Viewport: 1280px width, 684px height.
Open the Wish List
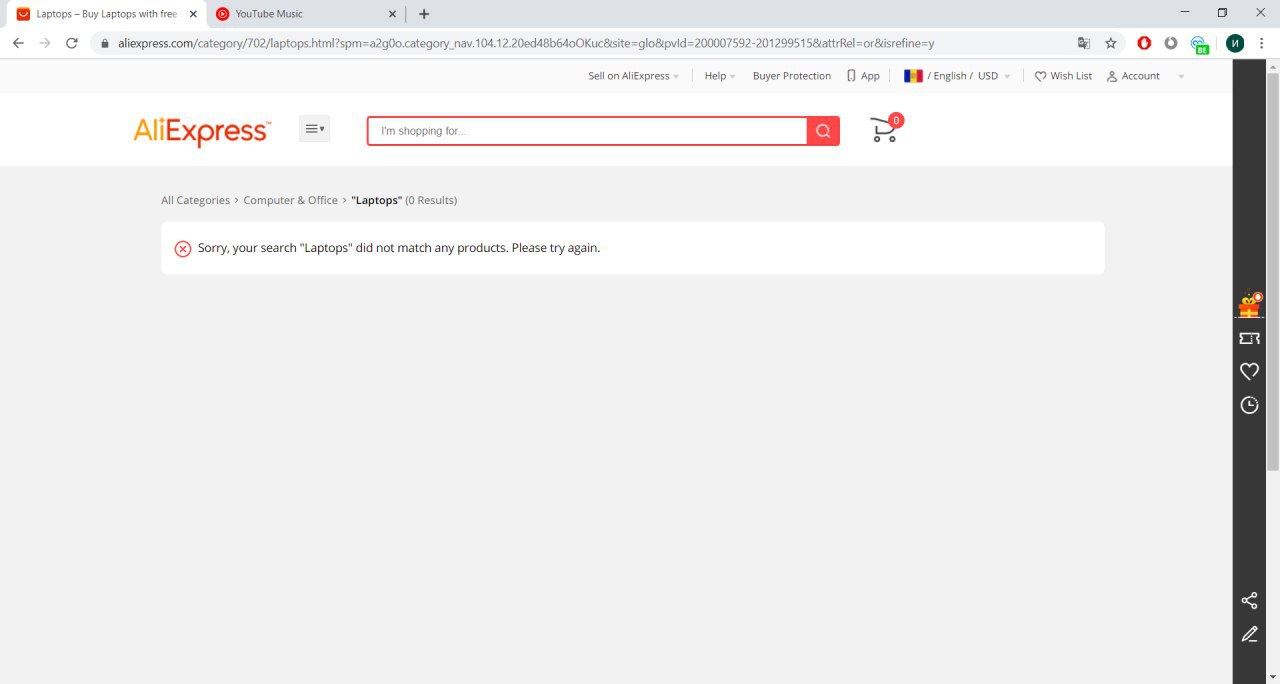pos(1063,76)
